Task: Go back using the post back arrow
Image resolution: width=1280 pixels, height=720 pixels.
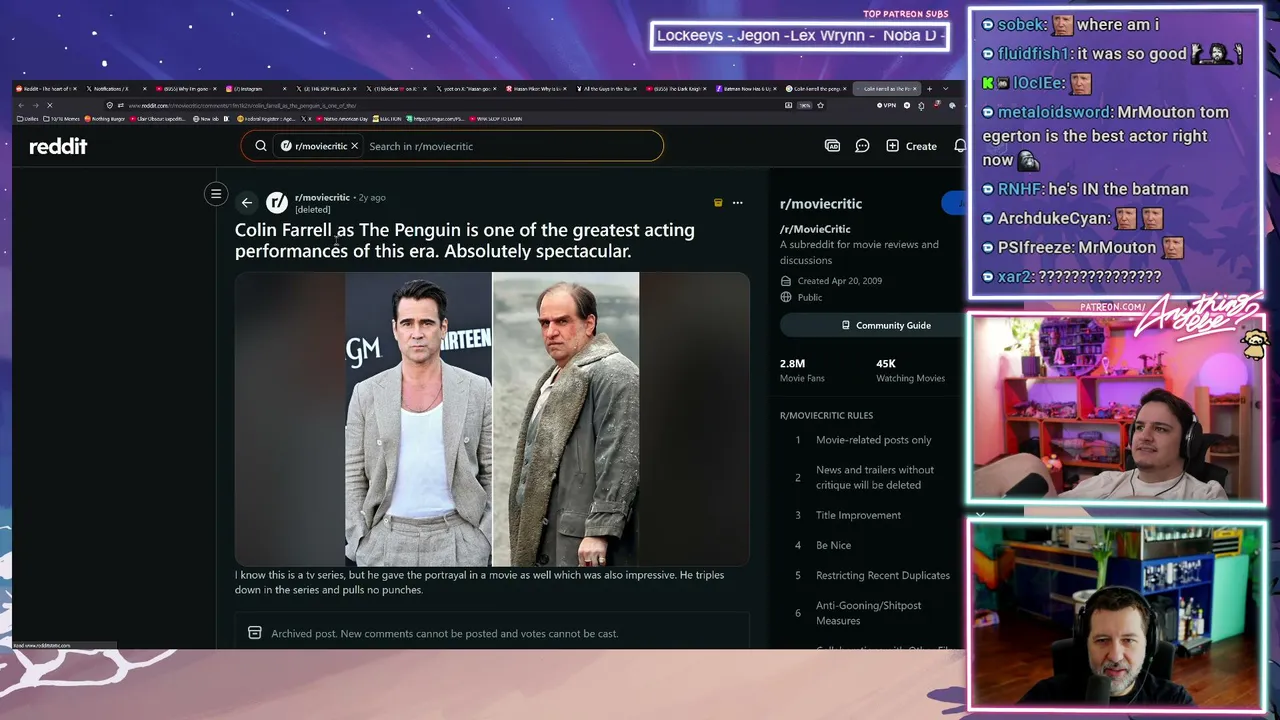Action: coord(247,203)
